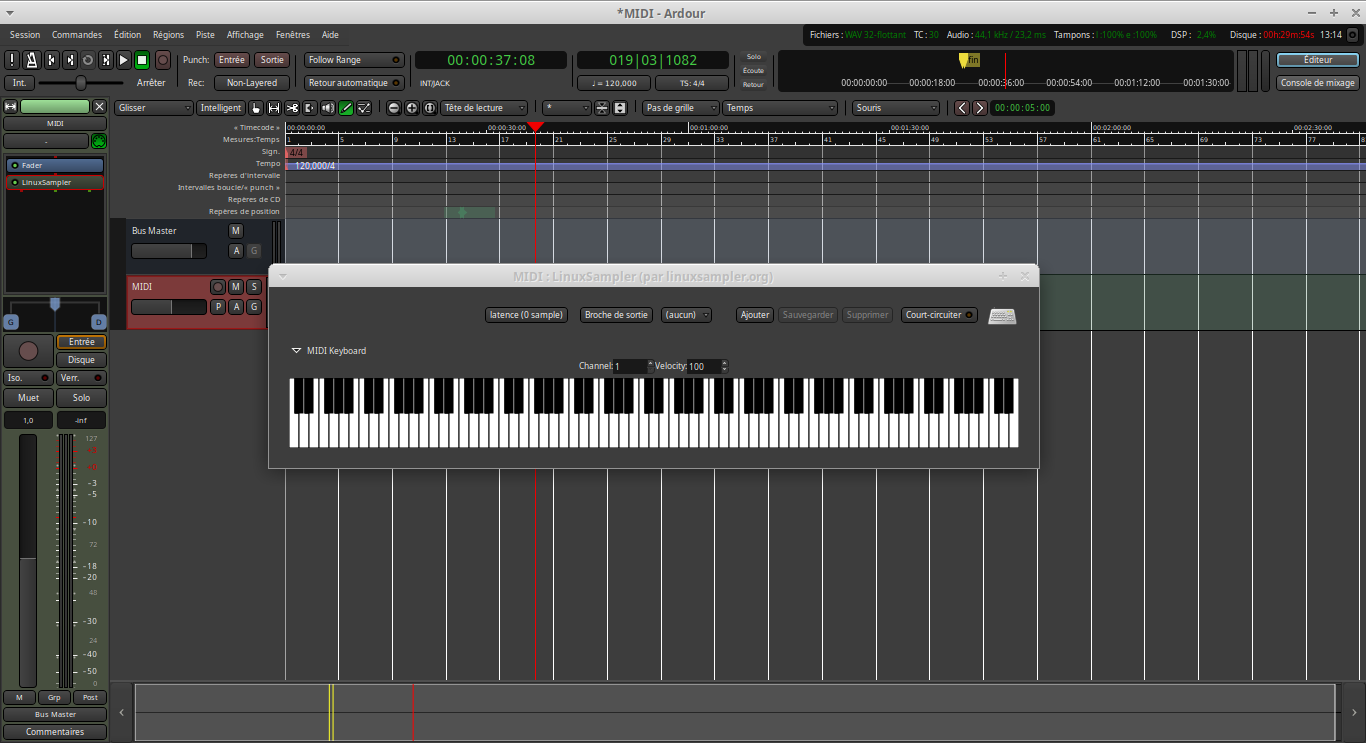The height and width of the screenshot is (743, 1366).
Task: Choose the green pencil draw tool
Action: (346, 108)
